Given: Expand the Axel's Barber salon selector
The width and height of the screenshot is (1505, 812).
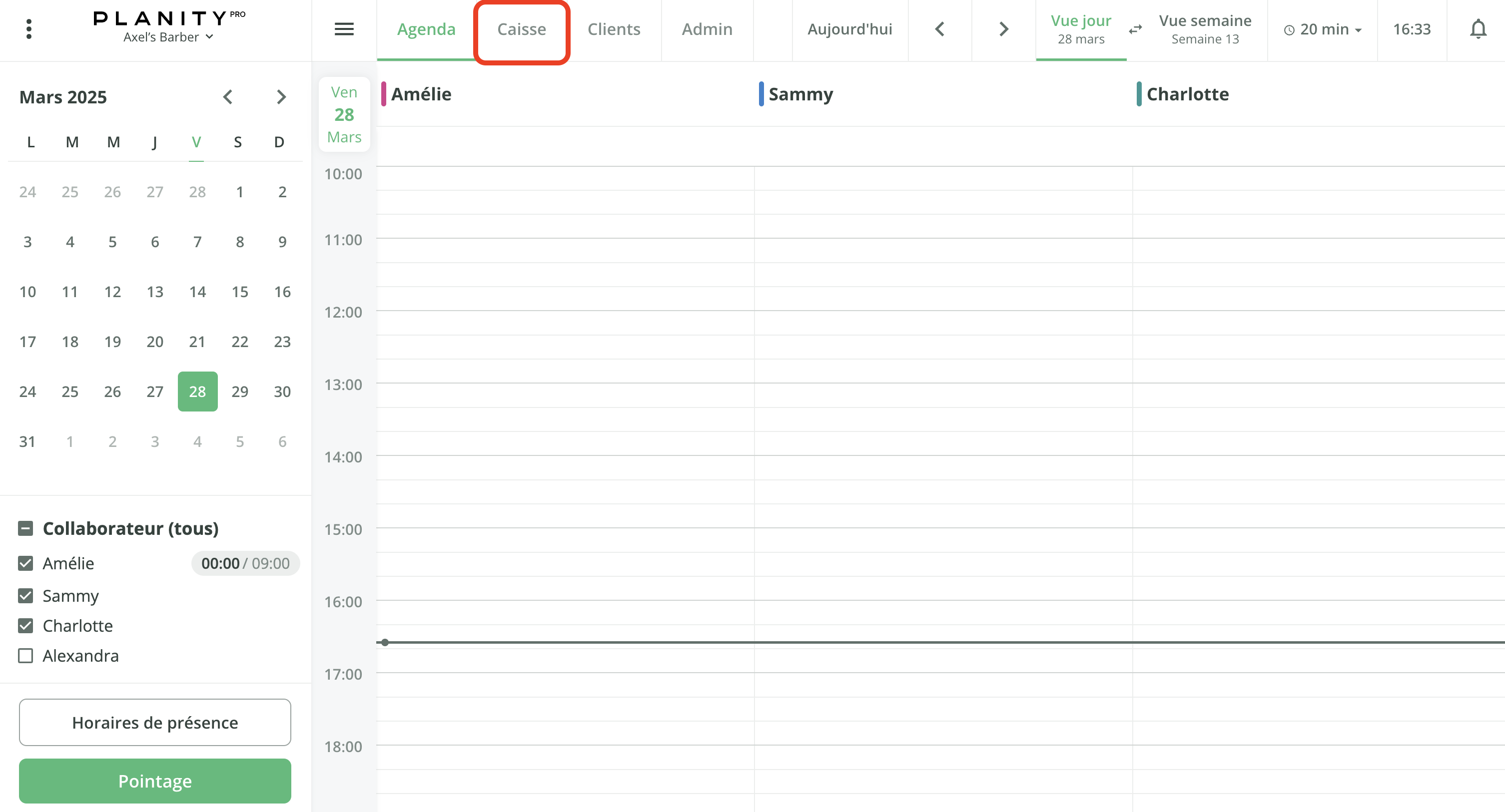Looking at the screenshot, I should click(x=168, y=37).
